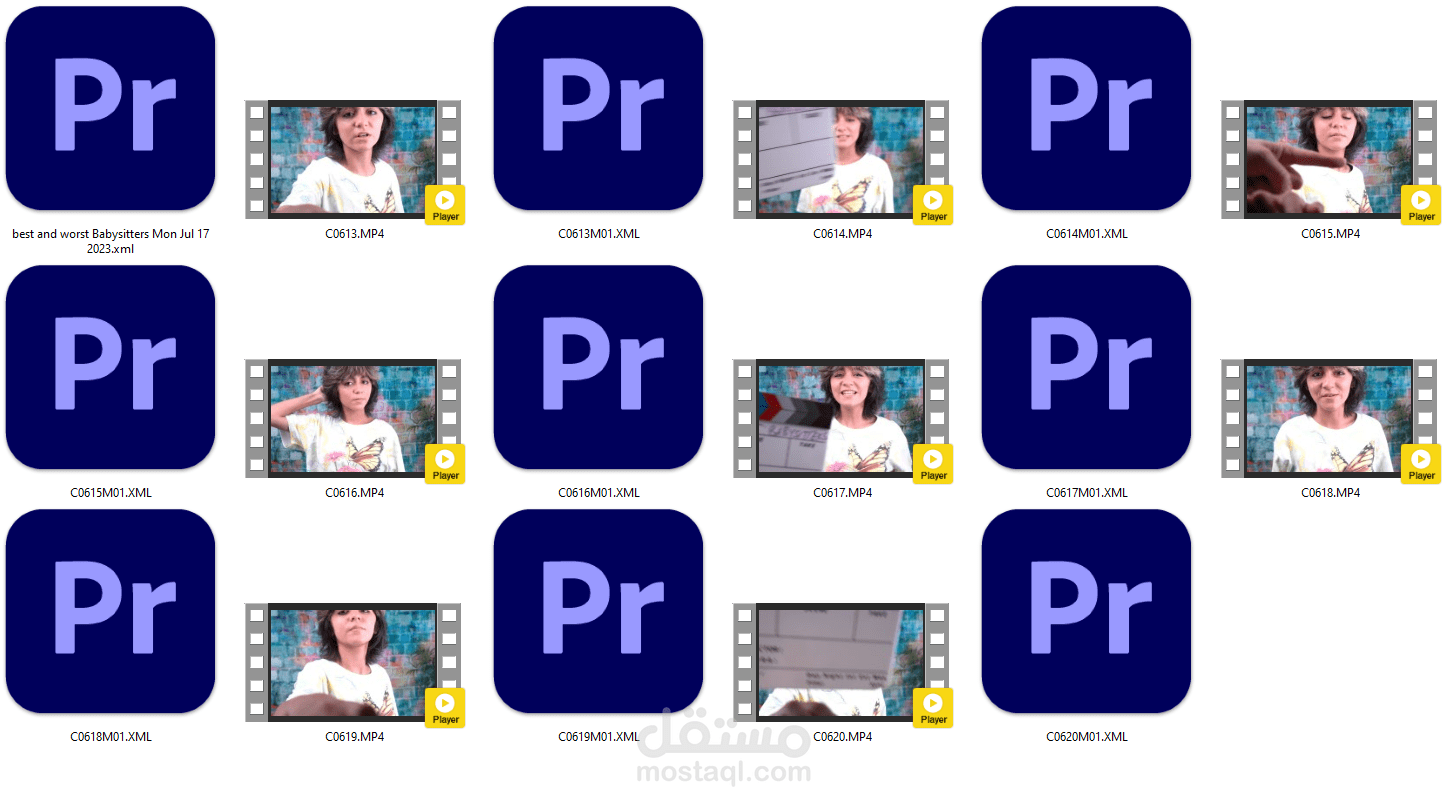Select the C0616M01.XML Premiere file icon
Viewport: 1448px width, 803px height.
598,367
